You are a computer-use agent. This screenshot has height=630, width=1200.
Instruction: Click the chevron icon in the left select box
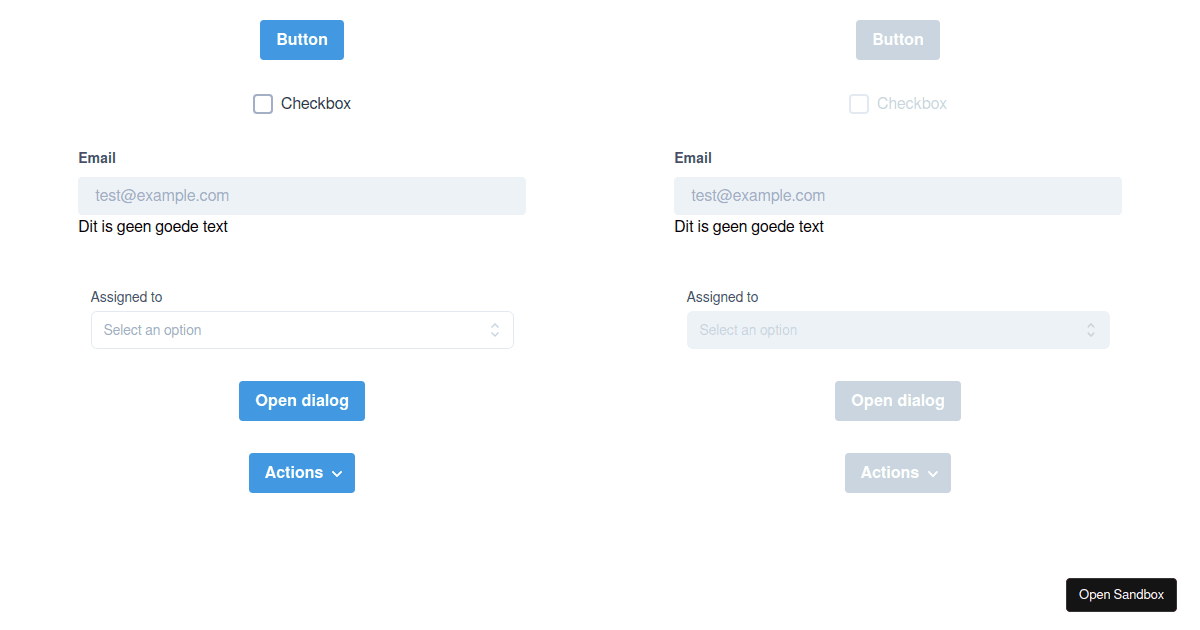tap(495, 329)
